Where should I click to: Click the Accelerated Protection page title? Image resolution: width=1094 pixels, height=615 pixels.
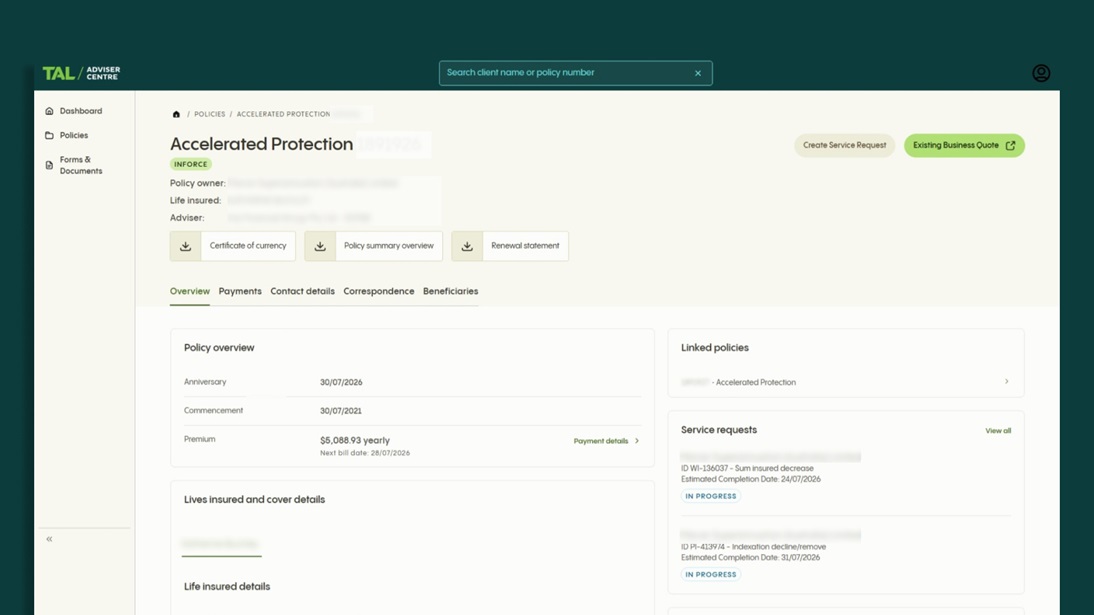262,144
